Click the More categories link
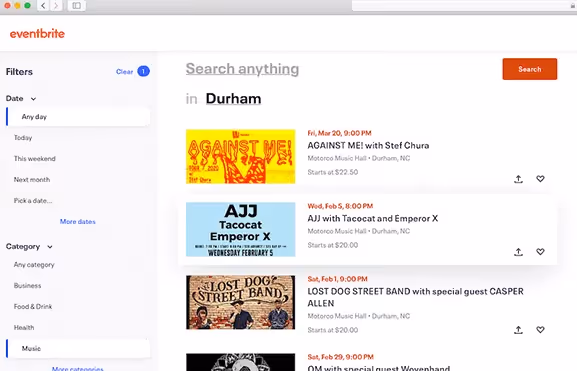 coord(78,368)
